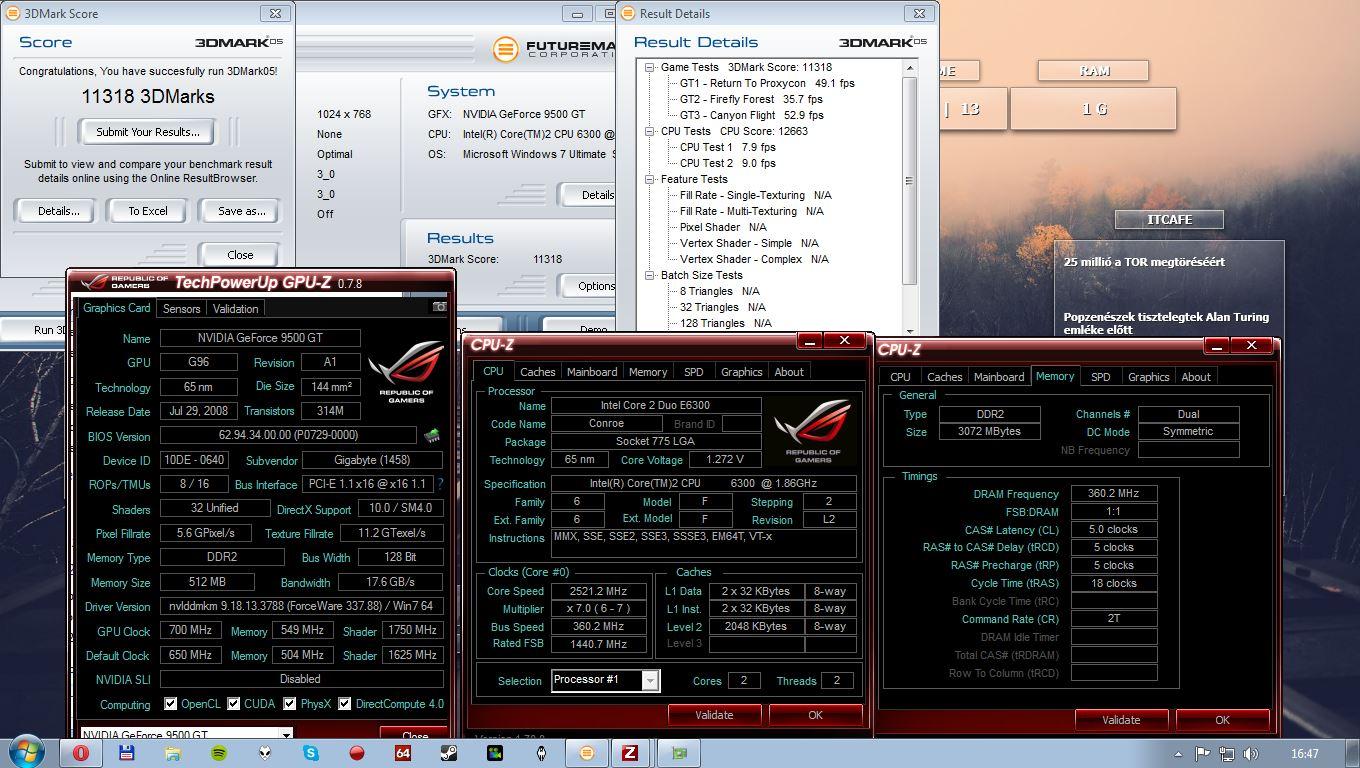The width and height of the screenshot is (1360, 768).
Task: Toggle the CUDA checkbox
Action: [x=233, y=704]
